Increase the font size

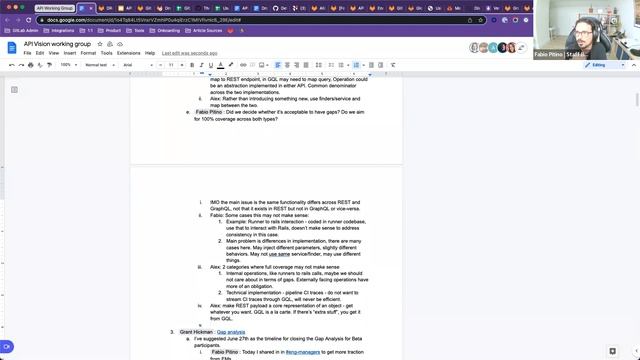[182, 65]
